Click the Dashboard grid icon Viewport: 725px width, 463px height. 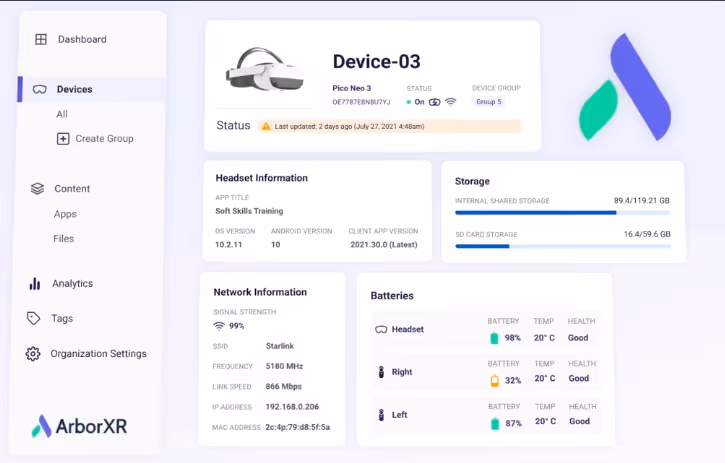(41, 39)
